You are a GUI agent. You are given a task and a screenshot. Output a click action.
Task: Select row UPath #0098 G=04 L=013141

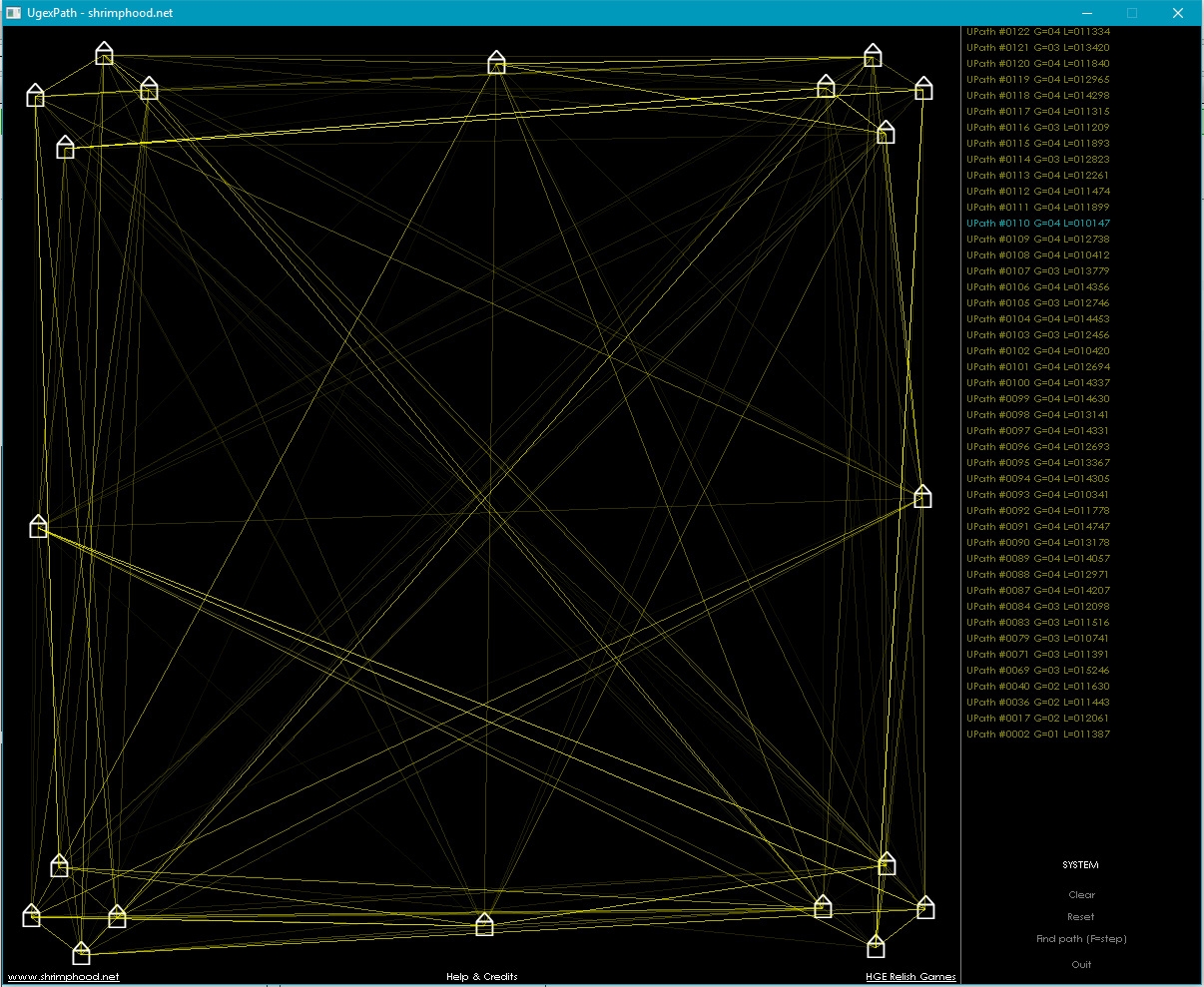[1038, 415]
